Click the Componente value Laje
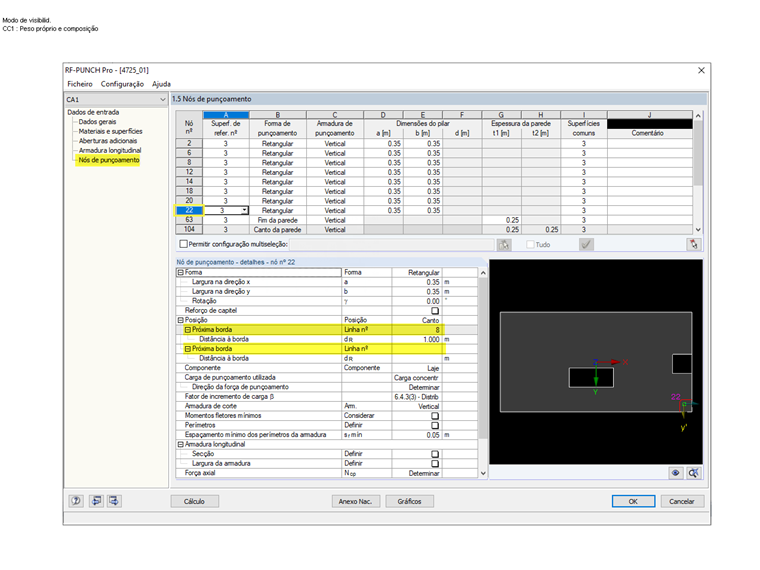 [x=417, y=368]
